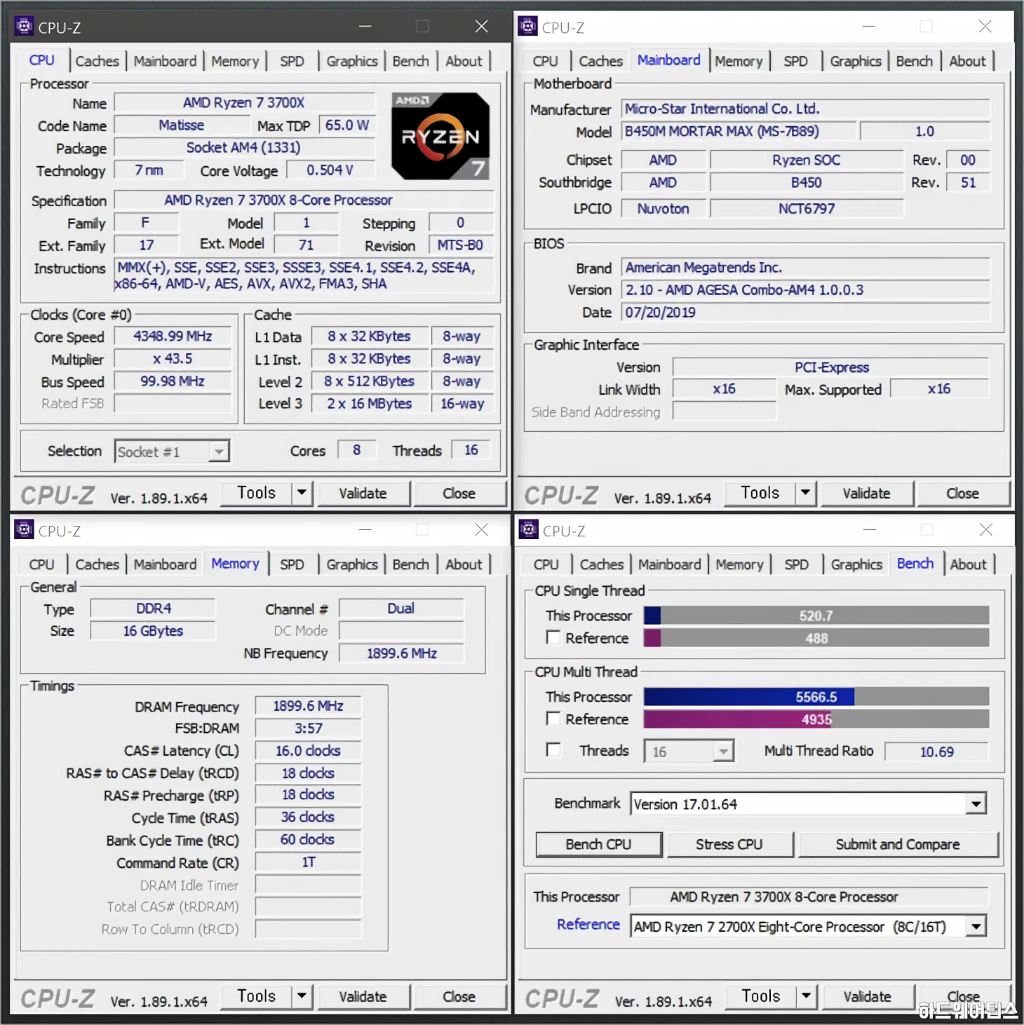
Task: Switch to Memory tab in the Mainboard window
Action: (x=738, y=61)
